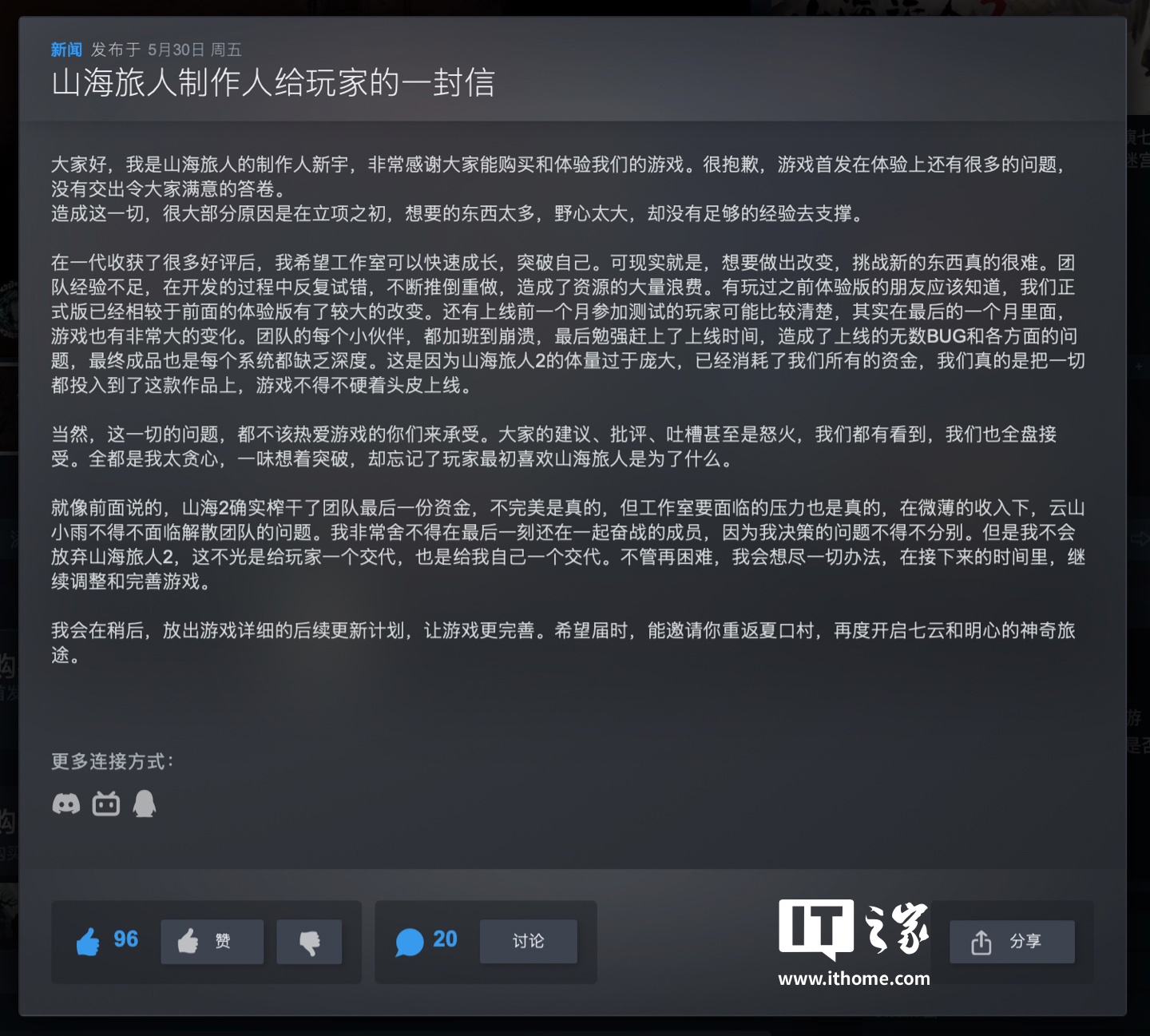Click the 新闻 news category label
Screen dimensions: 1150x1036
(66, 50)
